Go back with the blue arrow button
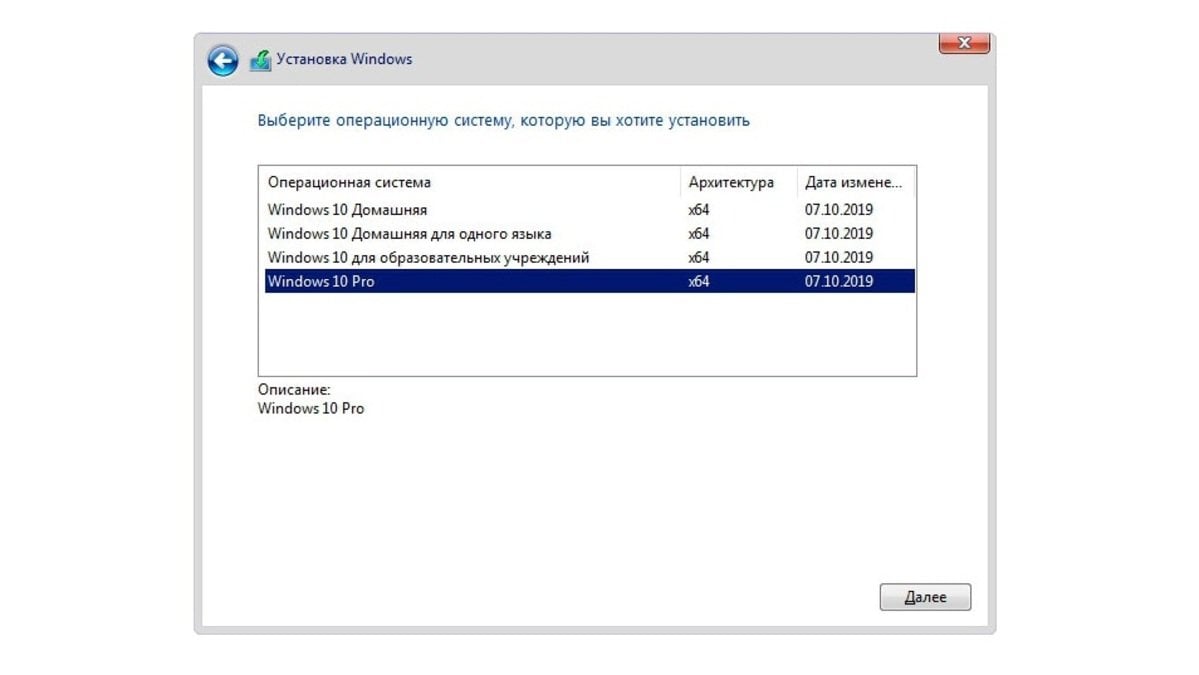1199x675 pixels. coord(223,60)
